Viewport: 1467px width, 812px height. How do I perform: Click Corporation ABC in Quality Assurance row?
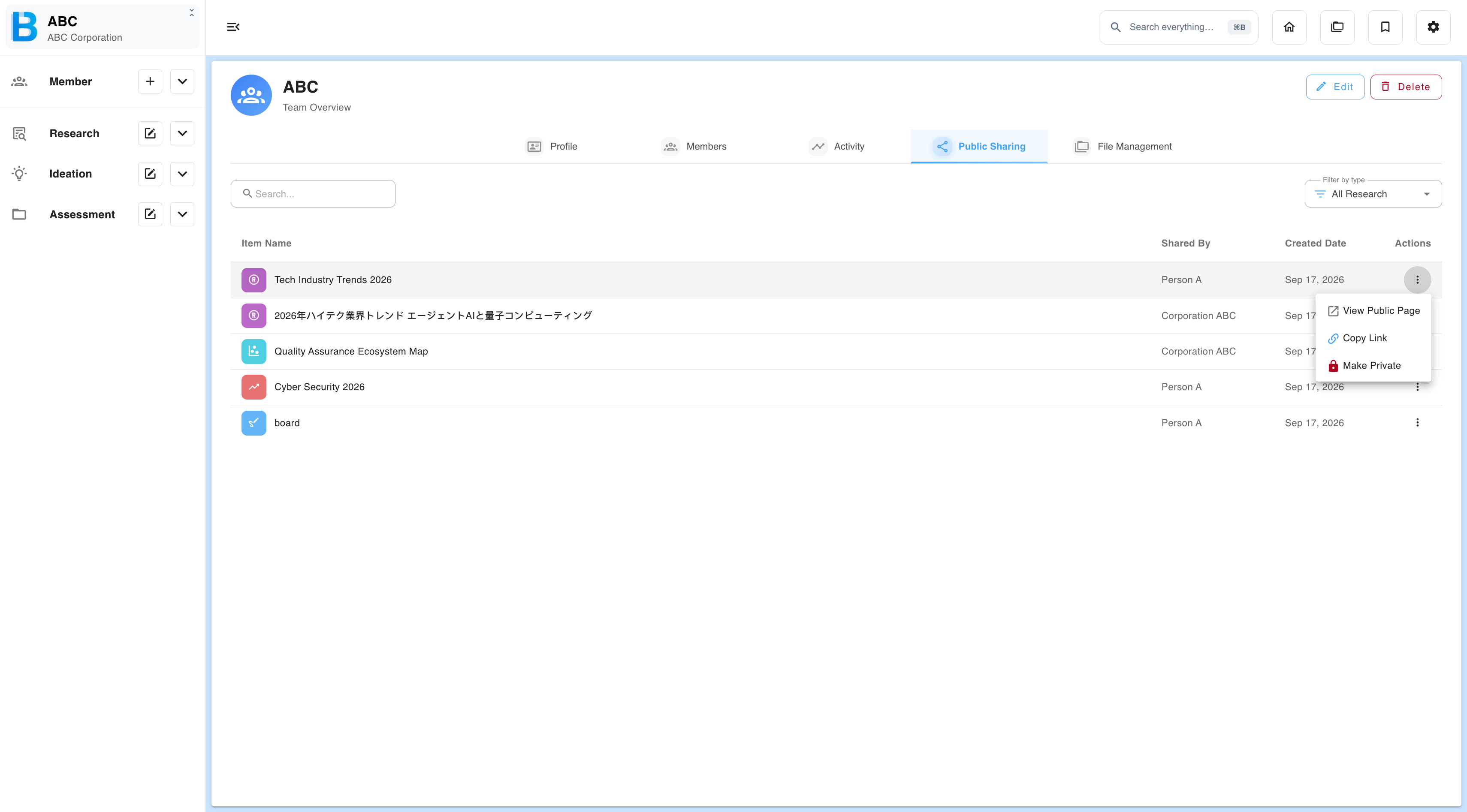(x=1198, y=352)
